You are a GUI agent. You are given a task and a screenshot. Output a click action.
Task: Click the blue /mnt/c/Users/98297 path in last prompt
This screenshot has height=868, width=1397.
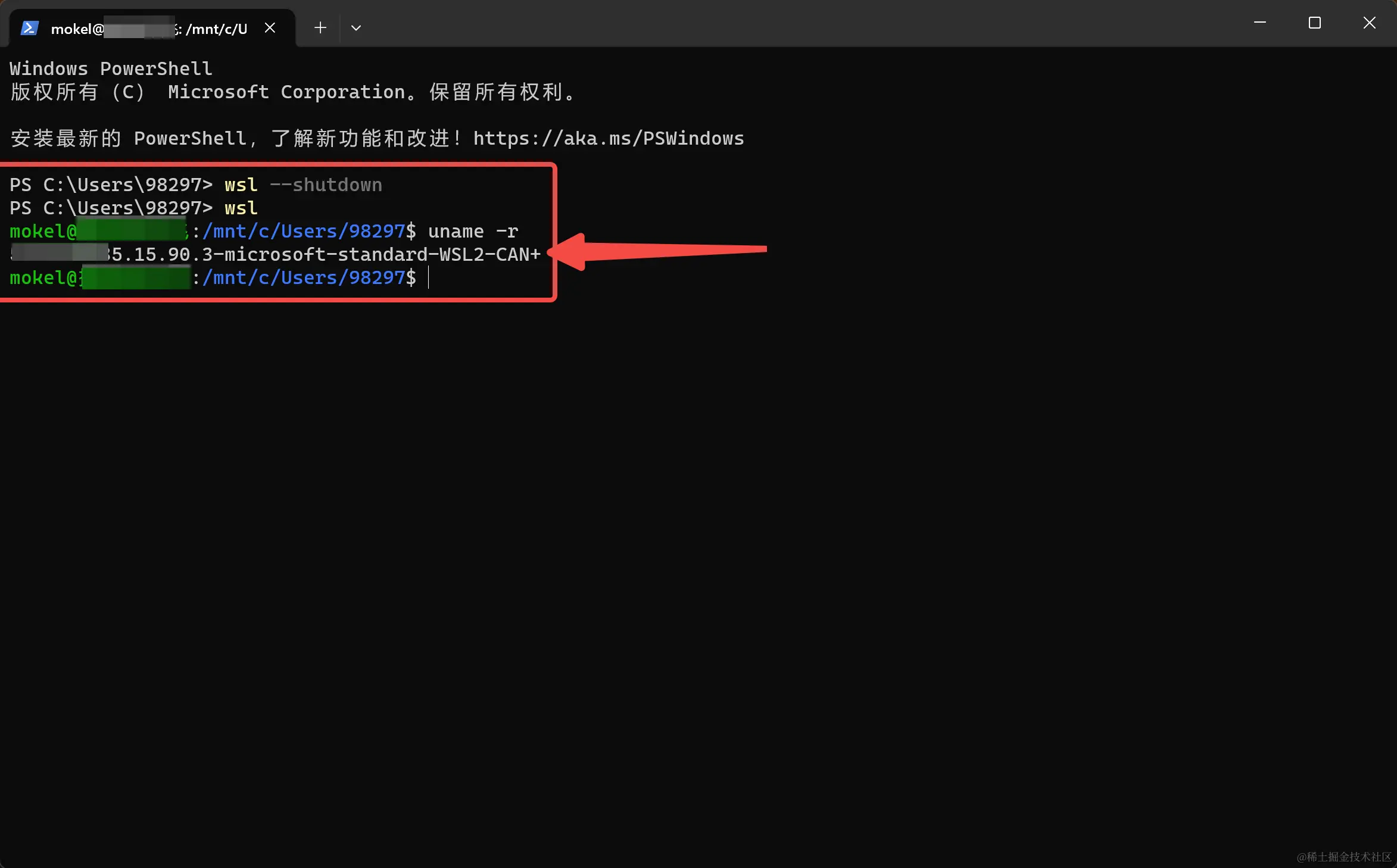click(304, 278)
